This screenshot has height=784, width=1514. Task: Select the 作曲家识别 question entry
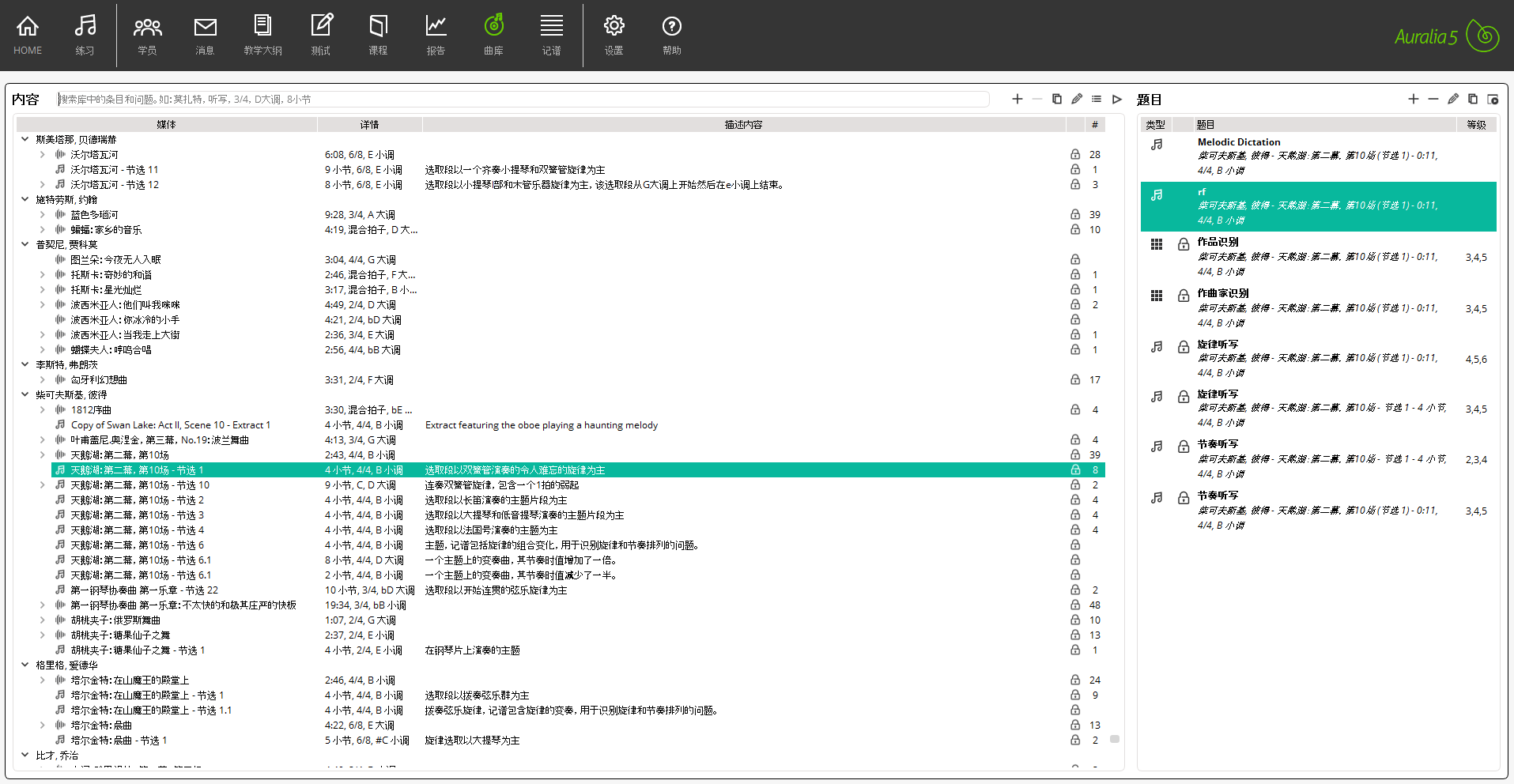point(1319,308)
